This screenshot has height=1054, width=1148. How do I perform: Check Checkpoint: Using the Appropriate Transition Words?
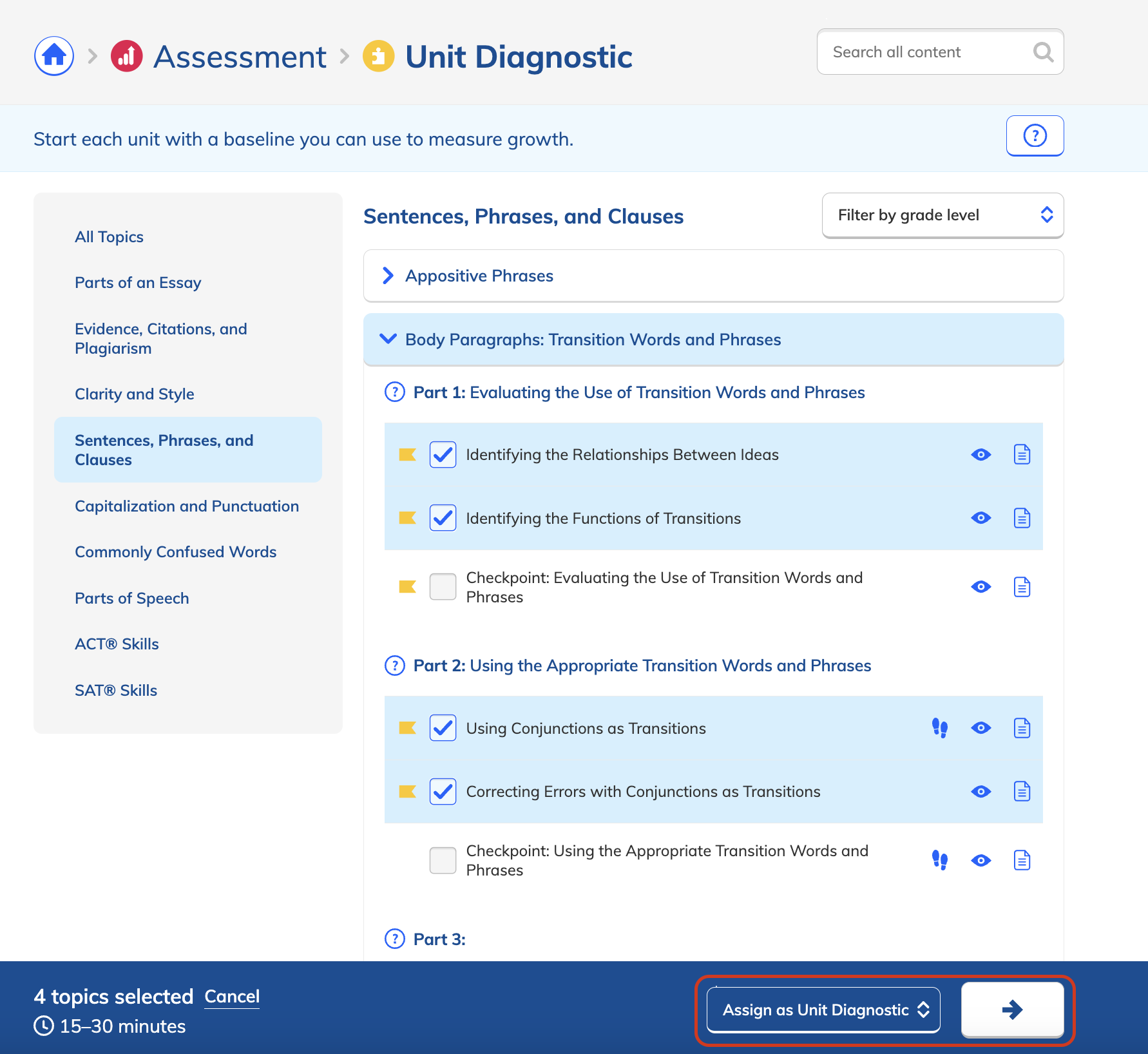443,860
